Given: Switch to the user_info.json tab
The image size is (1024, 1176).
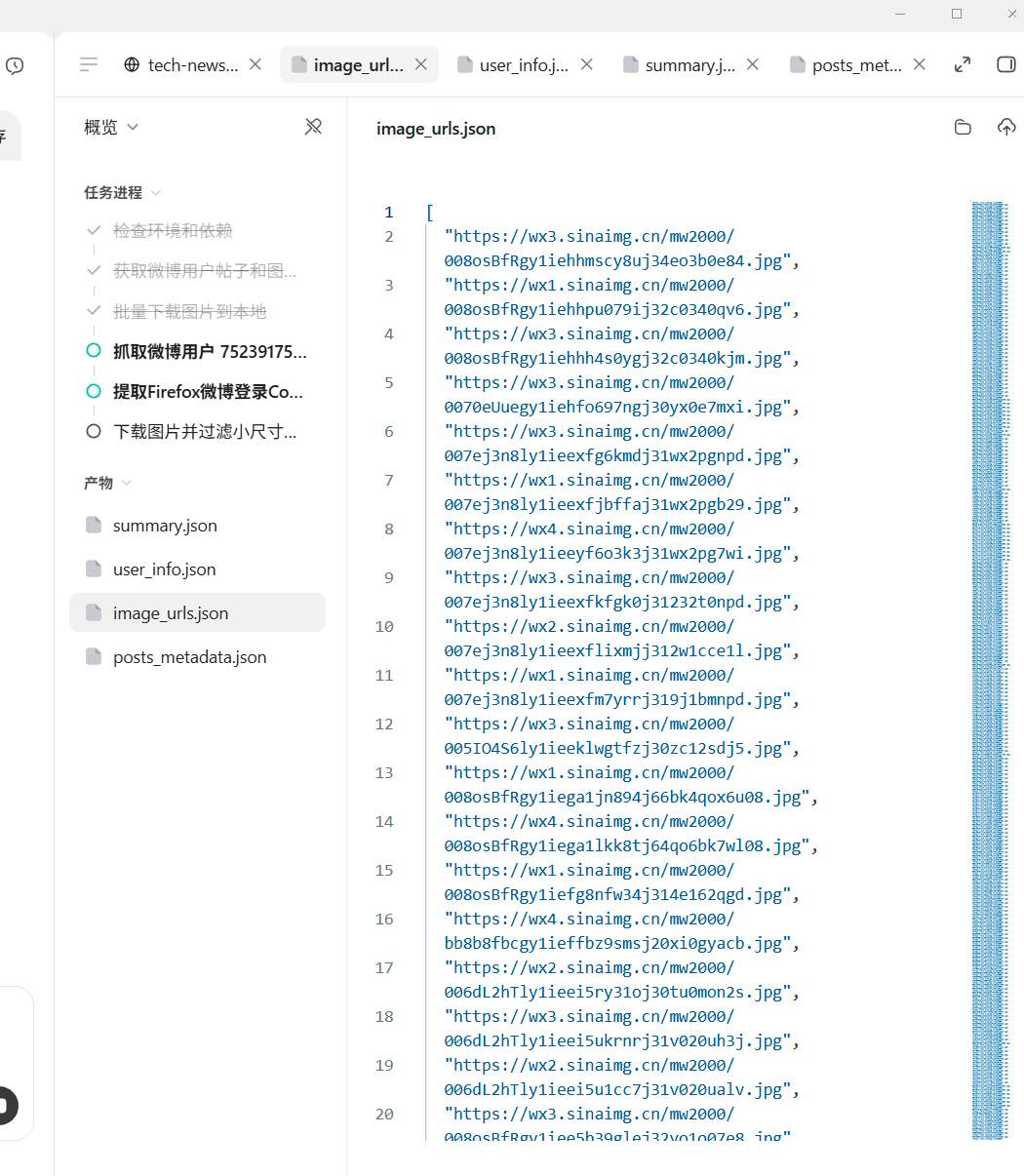Looking at the screenshot, I should click(x=512, y=65).
